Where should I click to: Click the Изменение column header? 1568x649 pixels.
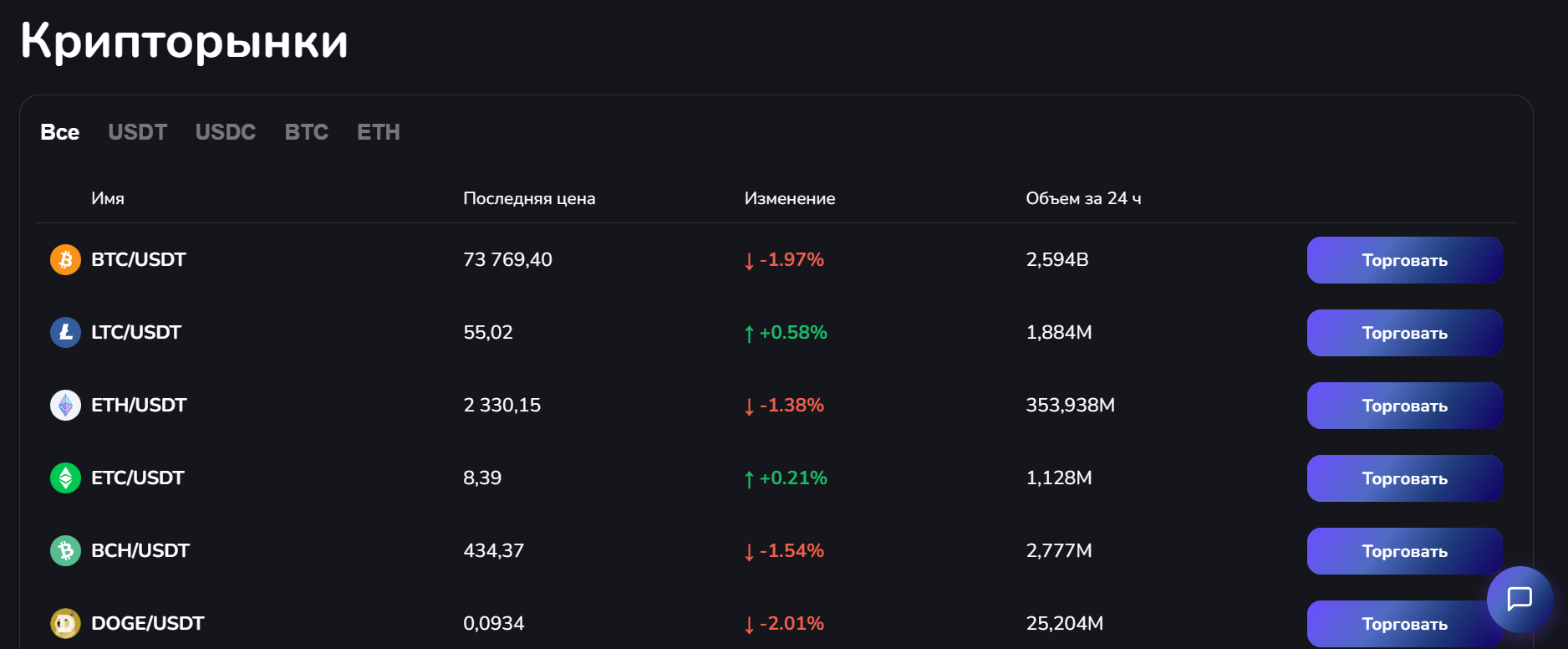click(790, 199)
